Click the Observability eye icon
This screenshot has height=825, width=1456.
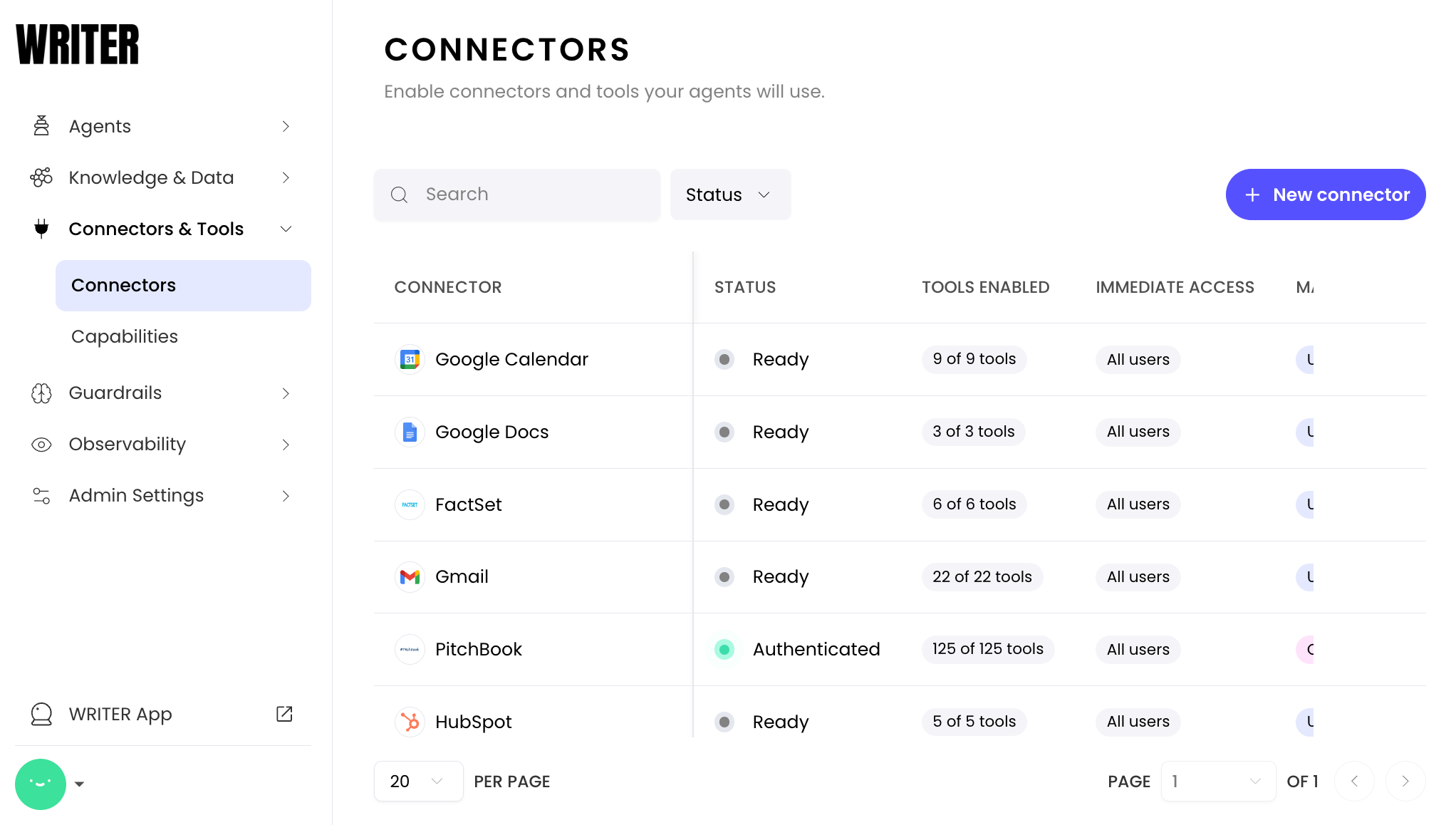(x=41, y=445)
